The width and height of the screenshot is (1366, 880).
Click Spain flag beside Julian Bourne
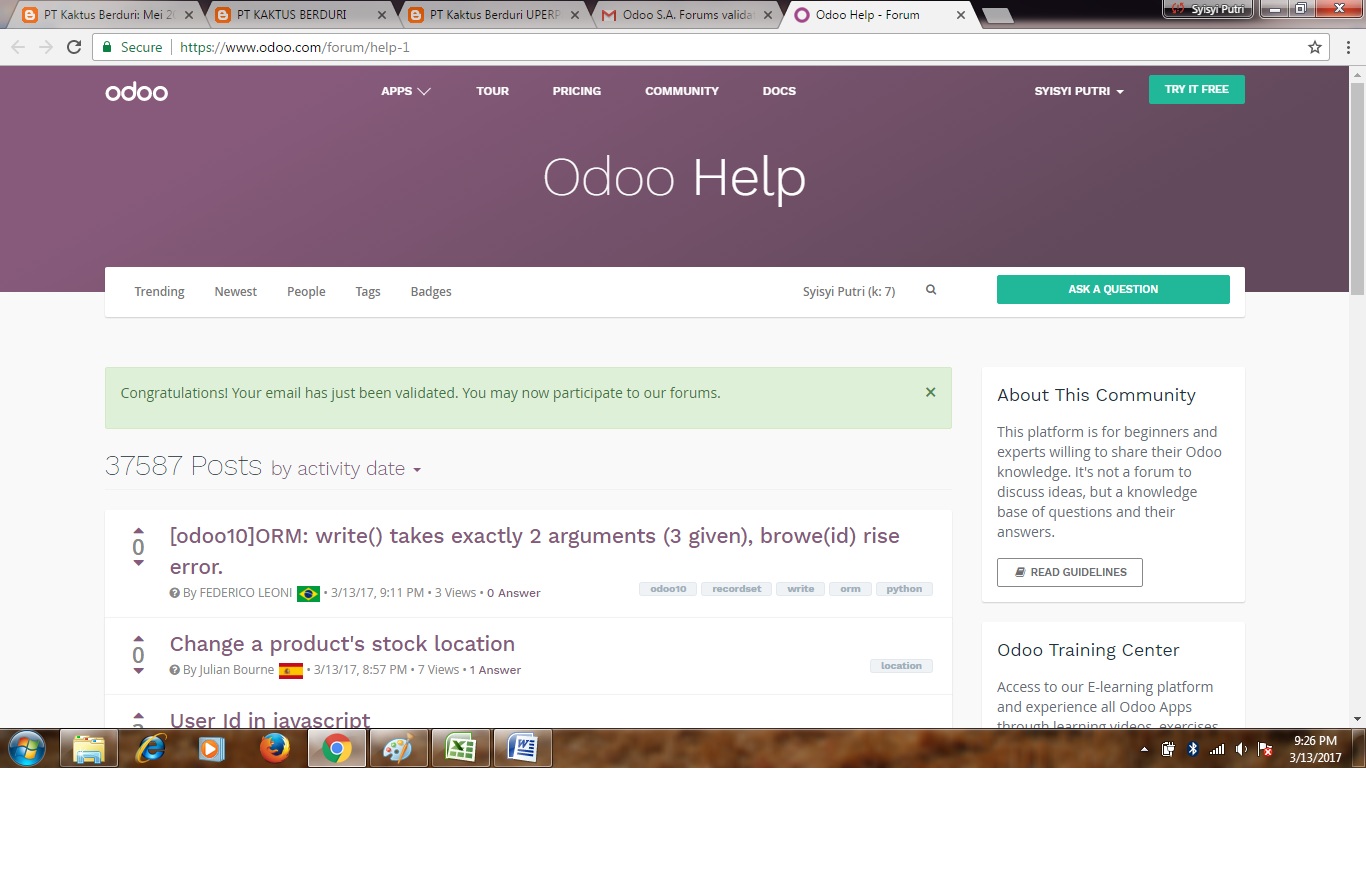coord(291,671)
